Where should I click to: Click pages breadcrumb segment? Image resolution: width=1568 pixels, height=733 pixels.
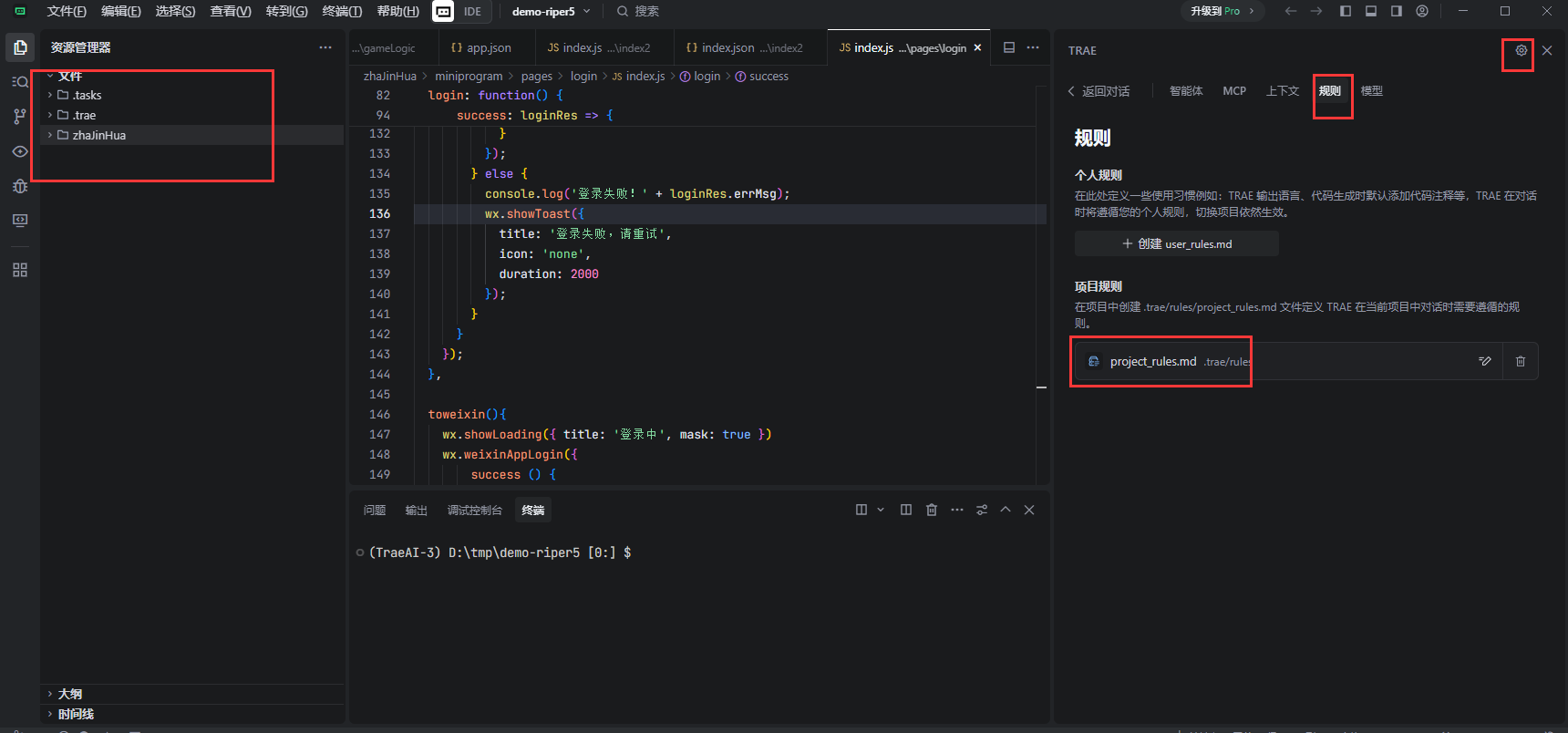[537, 76]
